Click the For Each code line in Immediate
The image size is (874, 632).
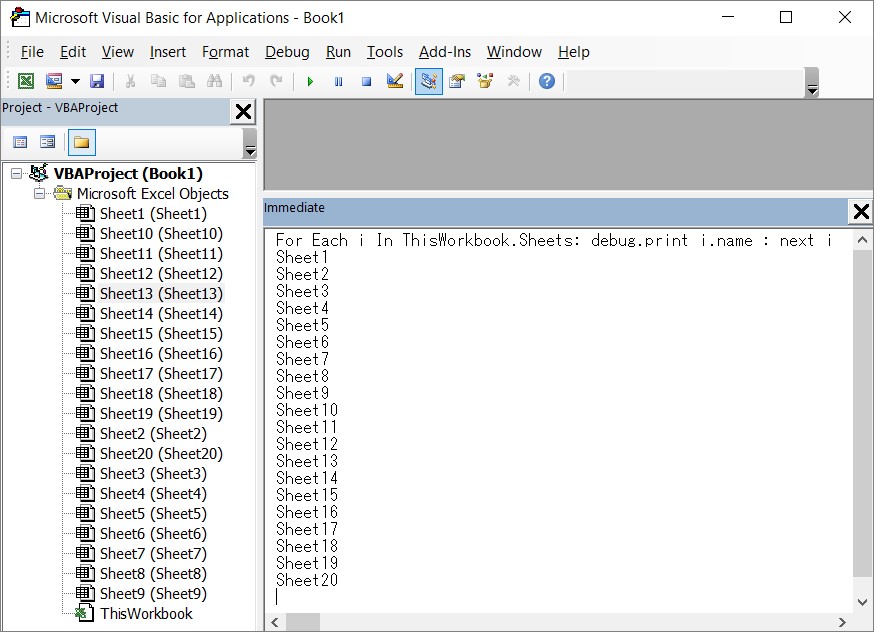click(553, 240)
